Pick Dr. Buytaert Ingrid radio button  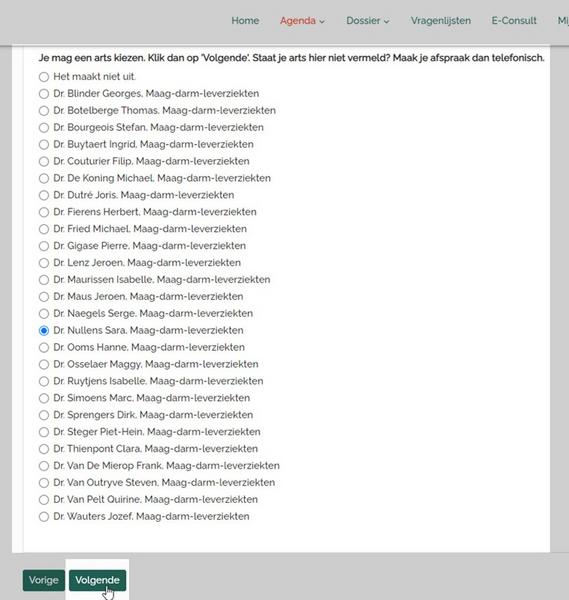pyautogui.click(x=44, y=145)
